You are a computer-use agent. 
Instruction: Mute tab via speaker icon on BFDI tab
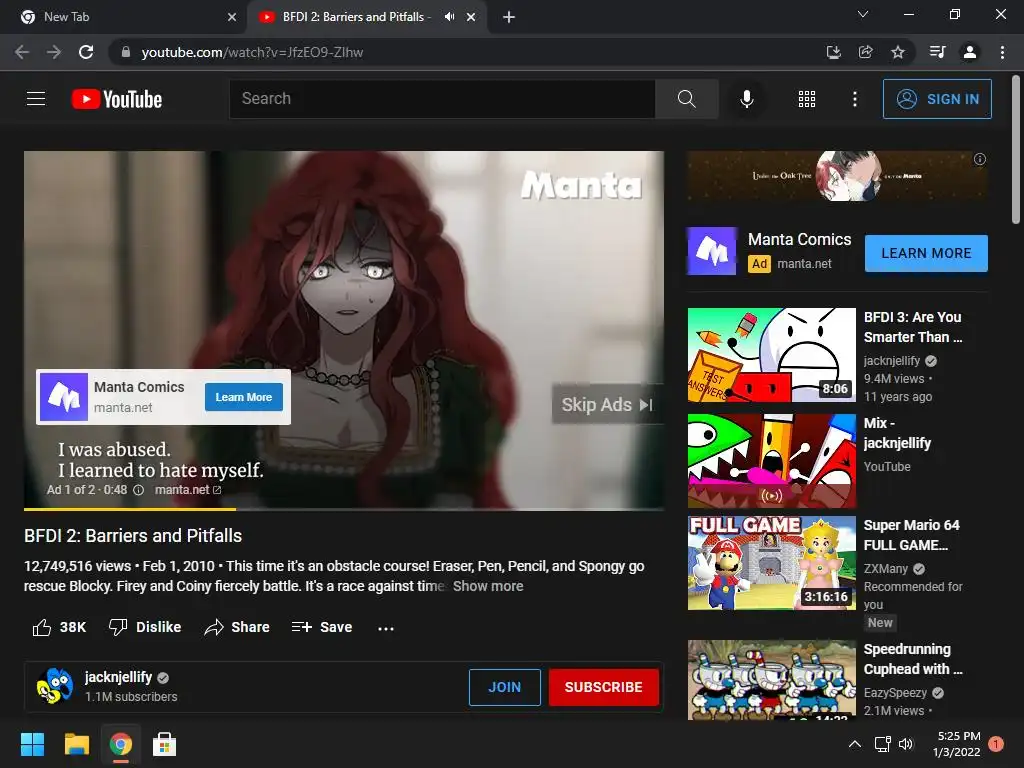pos(449,17)
